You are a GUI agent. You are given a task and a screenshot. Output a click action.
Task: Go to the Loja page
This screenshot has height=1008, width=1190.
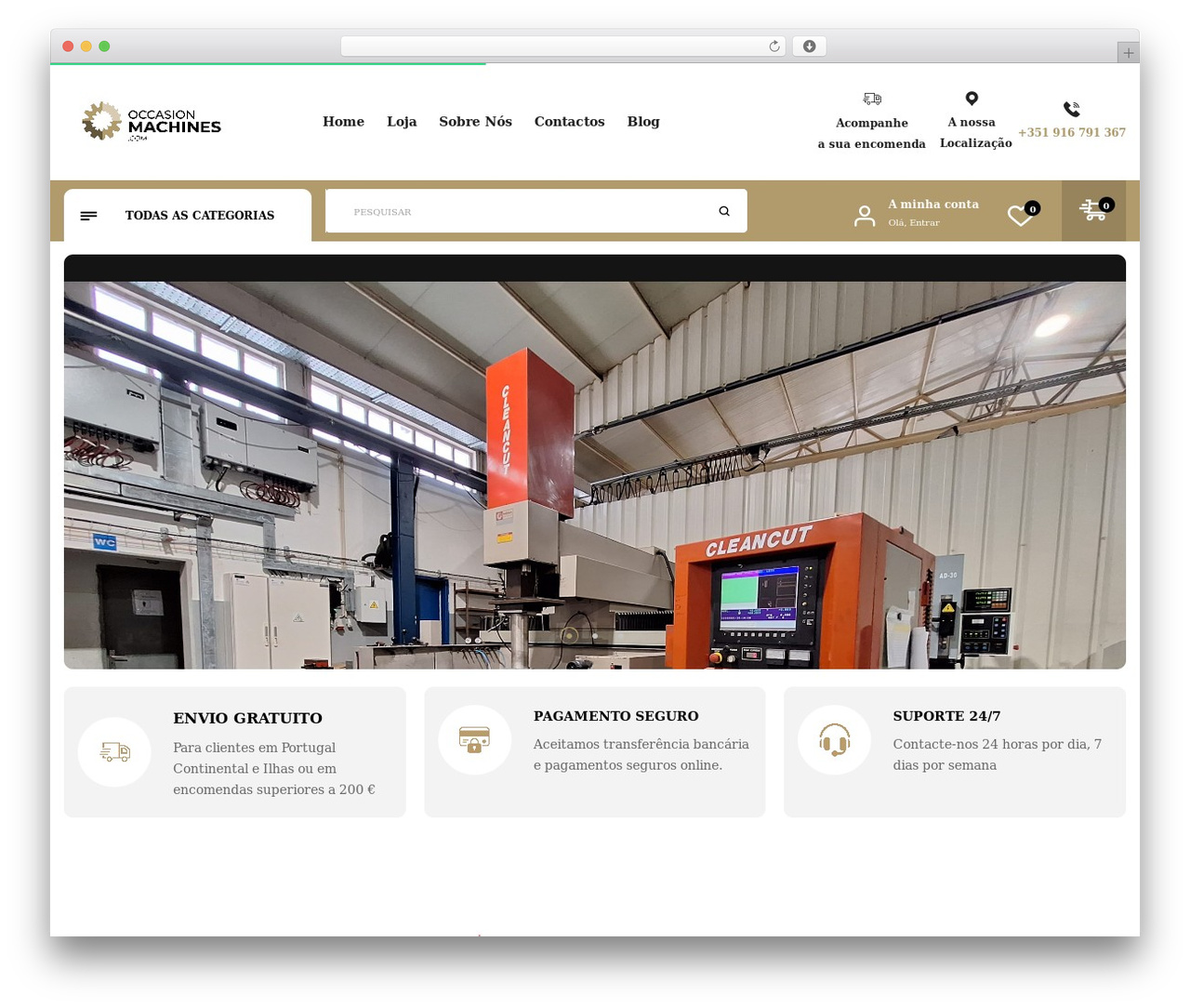[402, 122]
